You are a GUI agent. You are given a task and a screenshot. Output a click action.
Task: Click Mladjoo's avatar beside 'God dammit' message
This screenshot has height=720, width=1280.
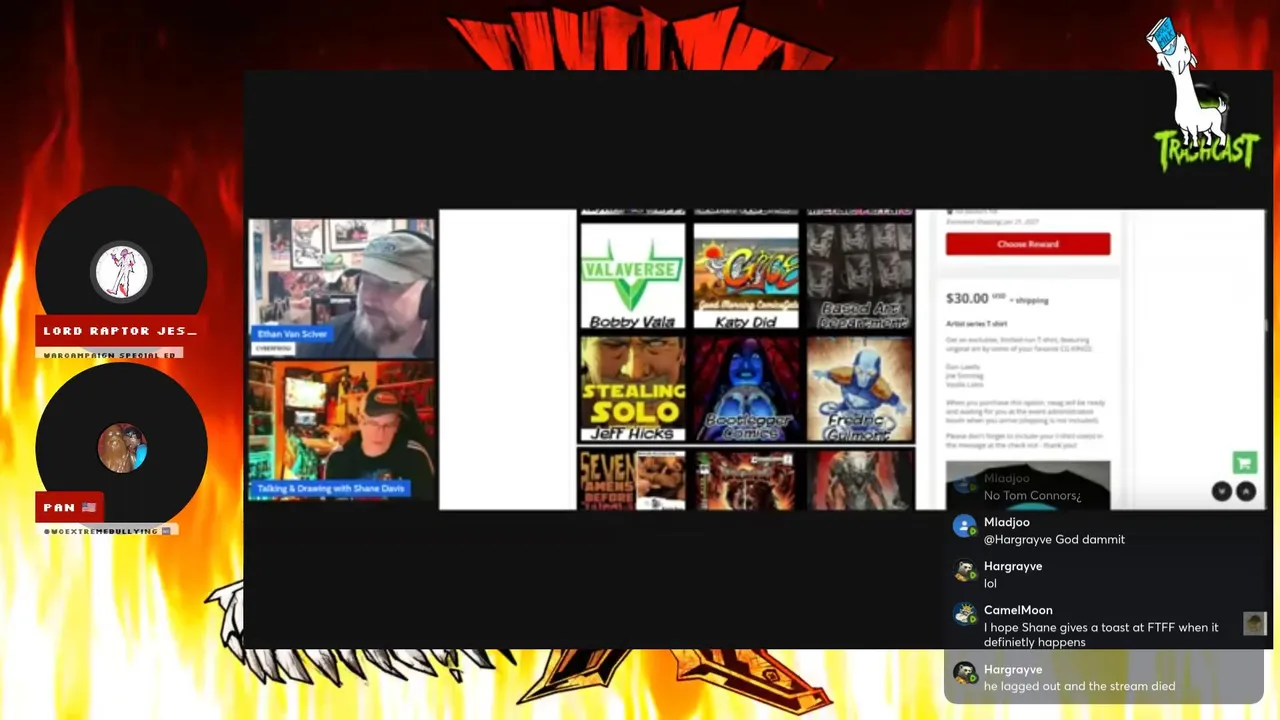(964, 527)
